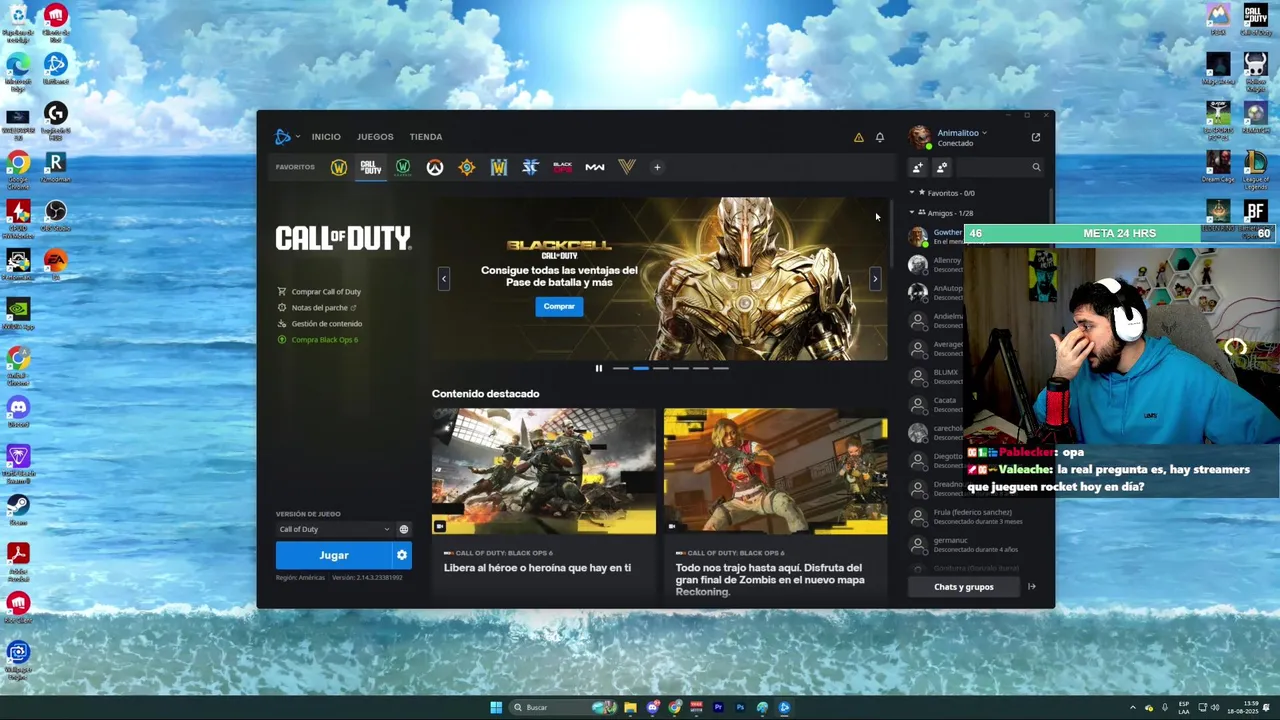The image size is (1280, 720).
Task: Open File Explorer from the taskbar
Action: click(x=630, y=708)
